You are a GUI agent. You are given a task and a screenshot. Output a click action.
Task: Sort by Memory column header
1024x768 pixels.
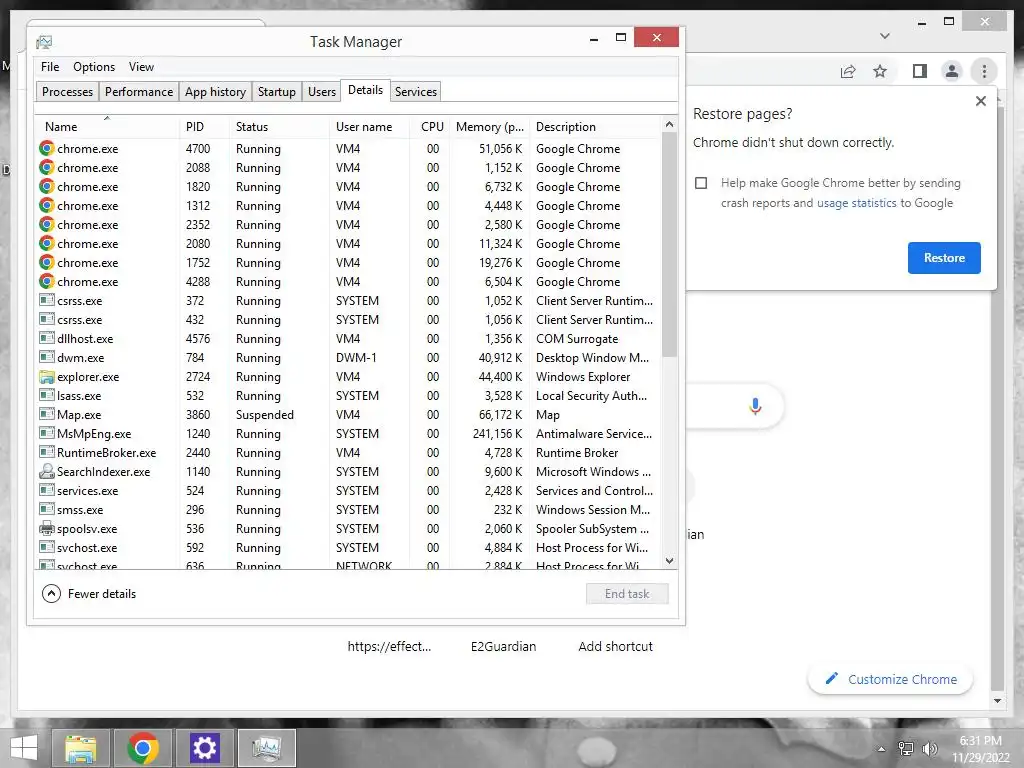click(x=490, y=127)
